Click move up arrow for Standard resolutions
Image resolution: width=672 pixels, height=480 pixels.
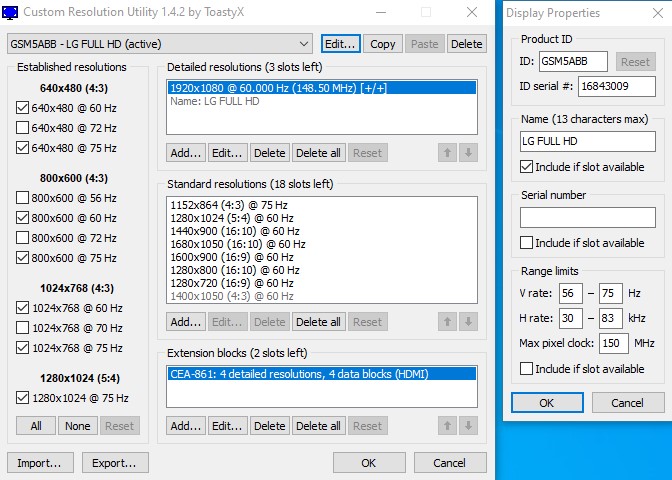[x=448, y=322]
